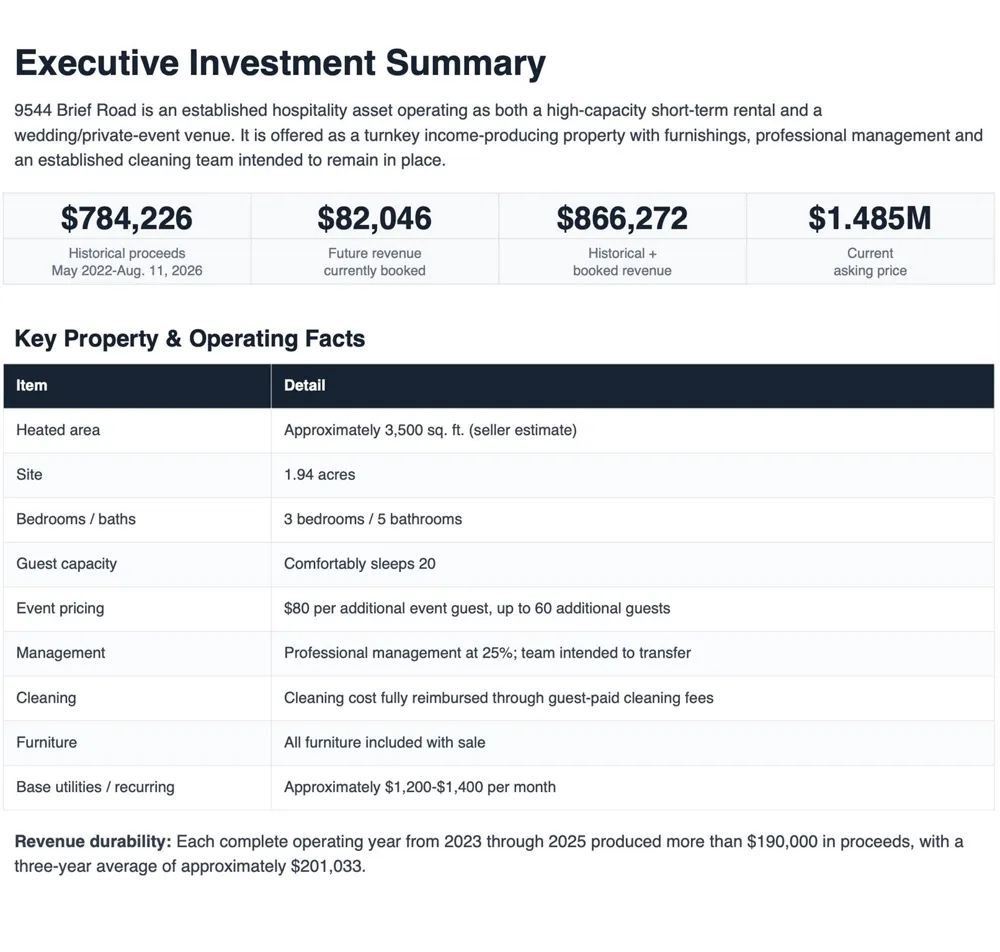Select the '$201,033' three-year average text
Screen dimensions: 1000x952
326,867
